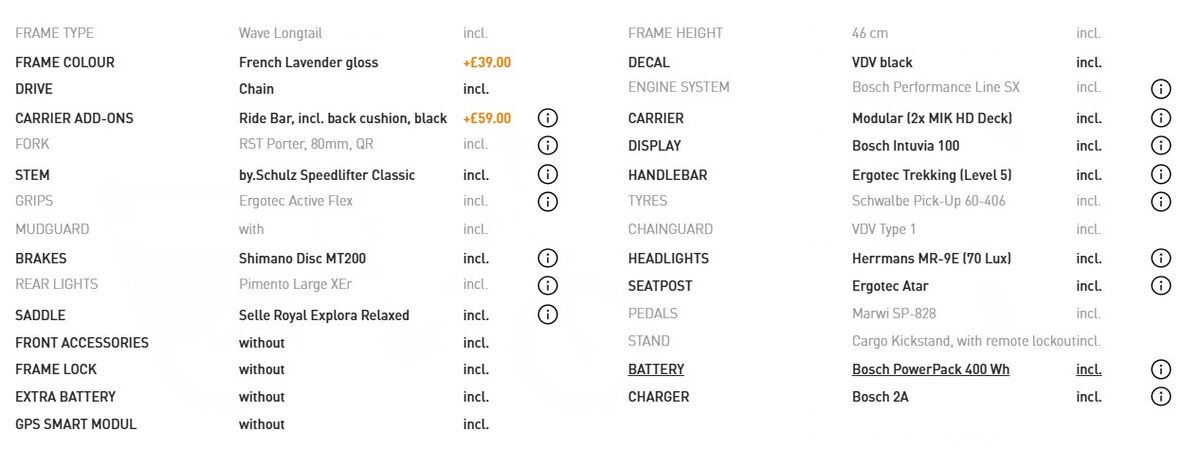Click French Lavender gloss colour option

[x=308, y=62]
